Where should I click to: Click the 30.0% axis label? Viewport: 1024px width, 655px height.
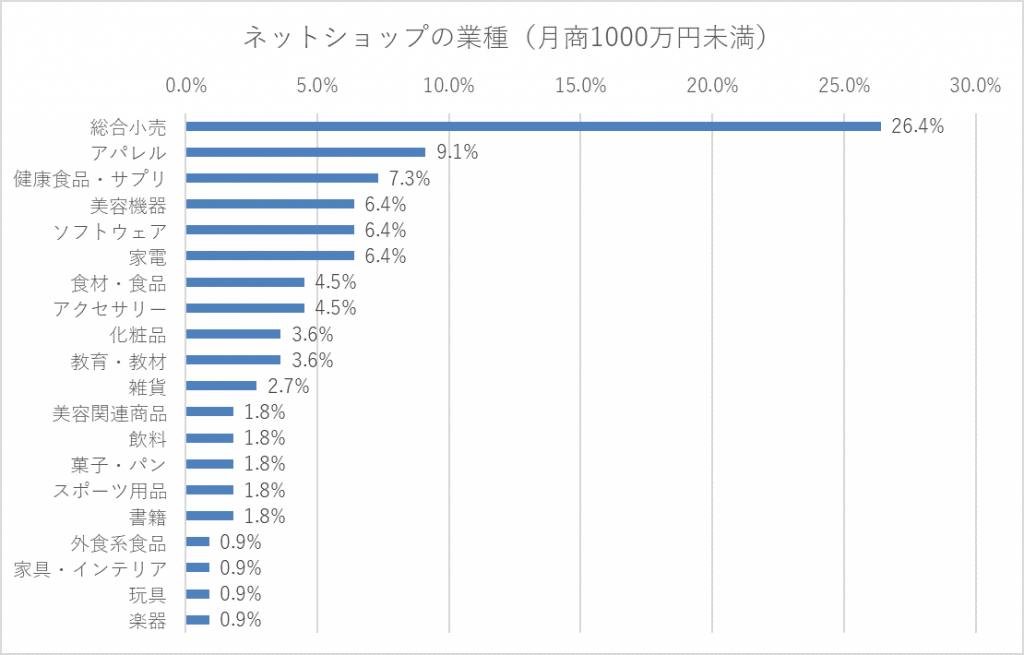[x=976, y=86]
